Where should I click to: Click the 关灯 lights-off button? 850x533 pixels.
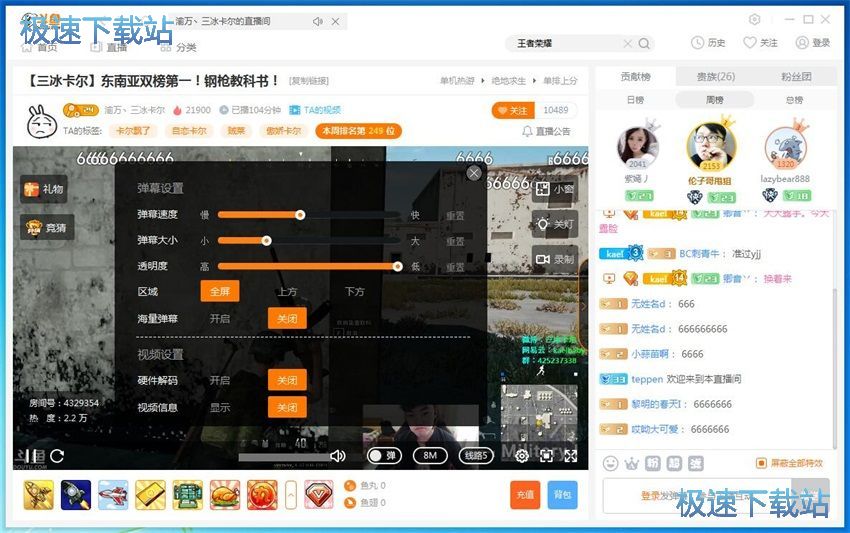tap(555, 224)
